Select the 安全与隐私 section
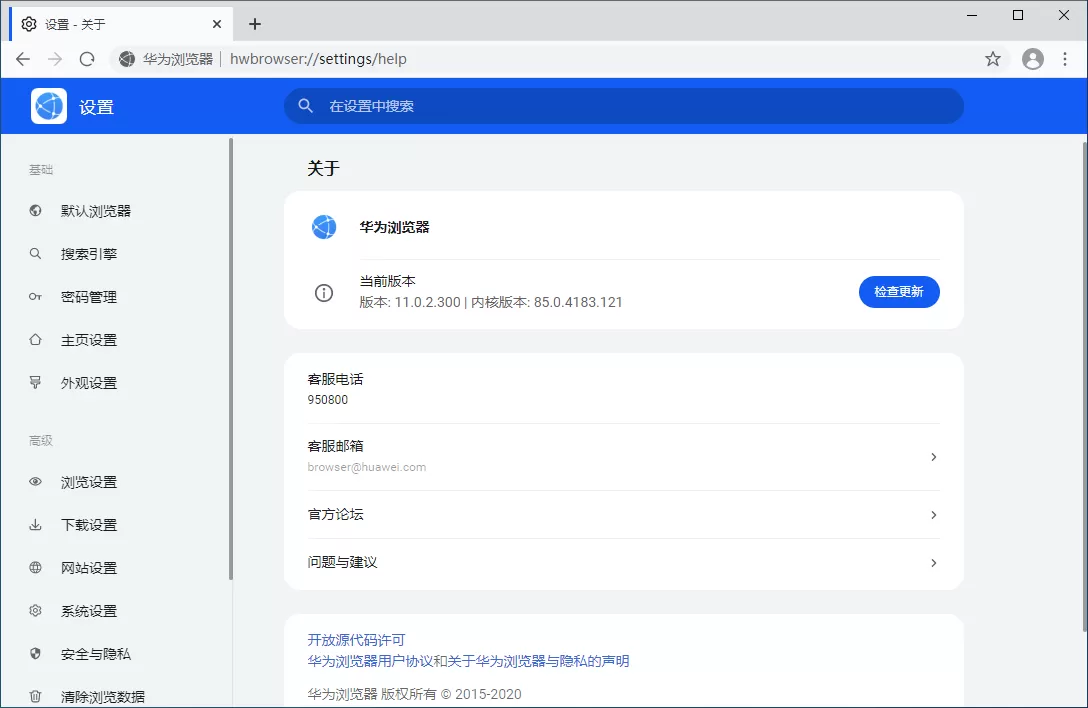Screen dimensions: 1088x708 (x=92, y=653)
